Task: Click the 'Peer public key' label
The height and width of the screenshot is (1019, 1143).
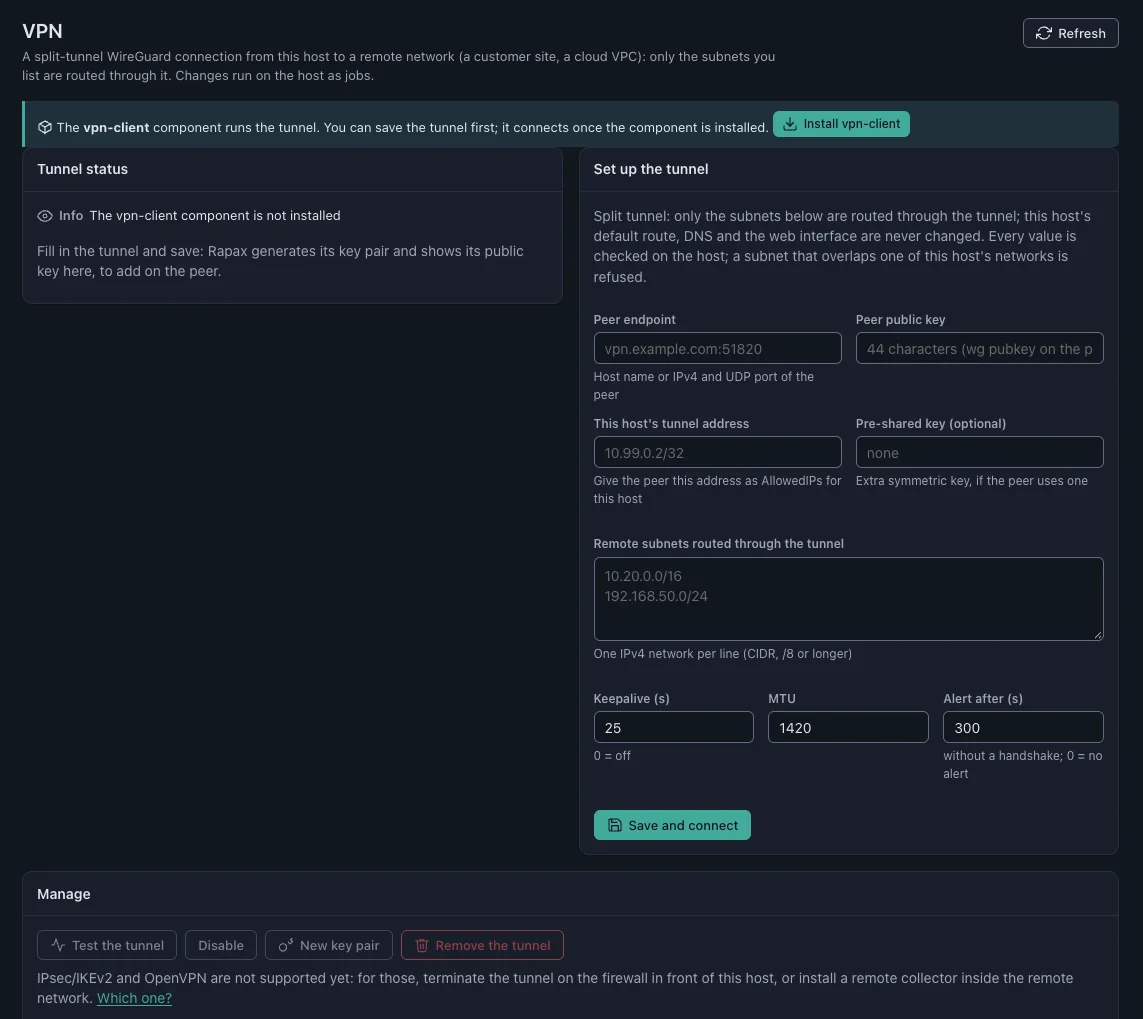Action: [x=900, y=319]
